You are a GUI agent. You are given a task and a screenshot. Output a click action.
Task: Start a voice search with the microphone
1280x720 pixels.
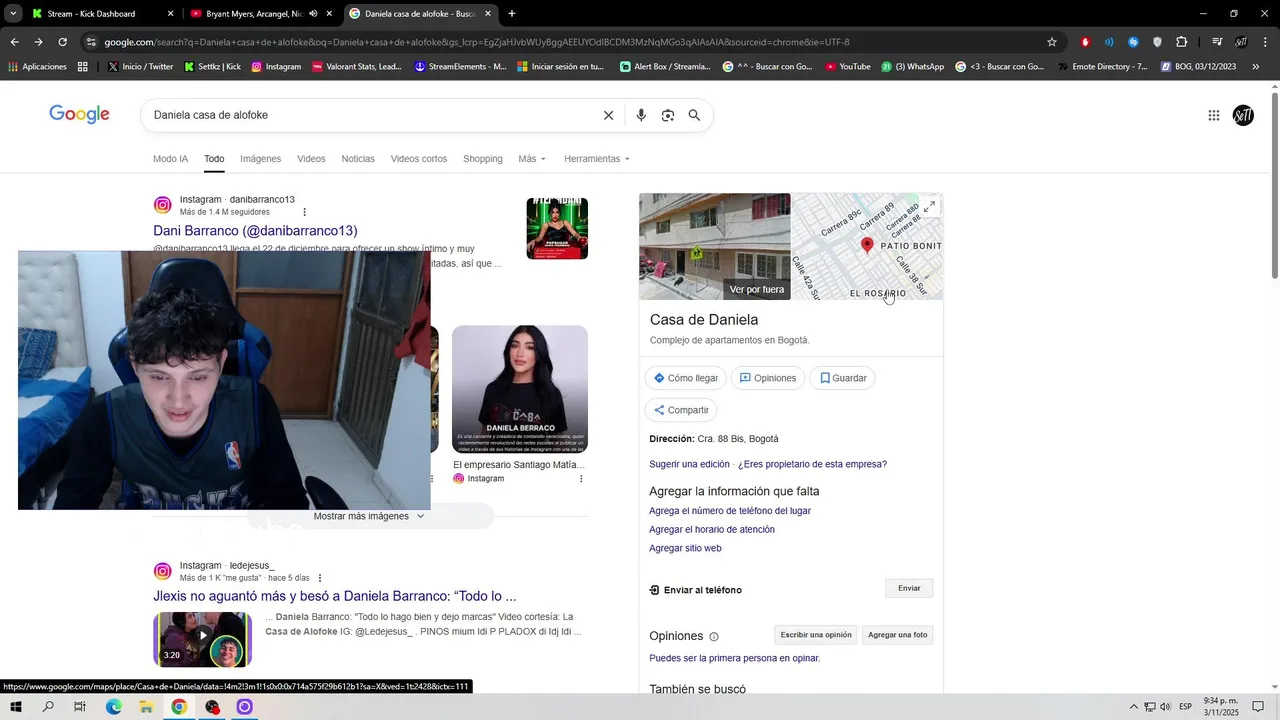[x=641, y=115]
